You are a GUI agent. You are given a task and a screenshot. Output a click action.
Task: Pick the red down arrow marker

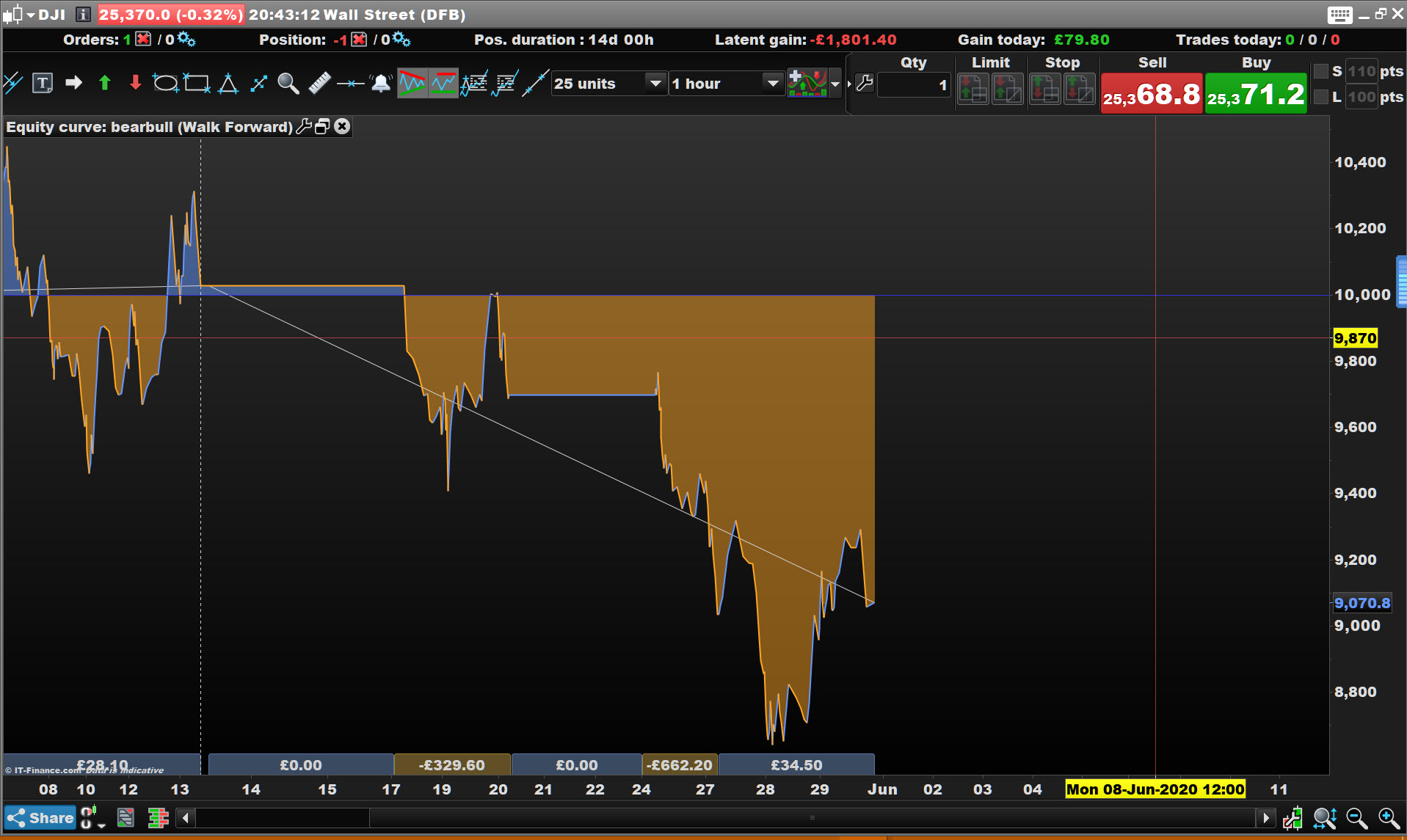[135, 83]
